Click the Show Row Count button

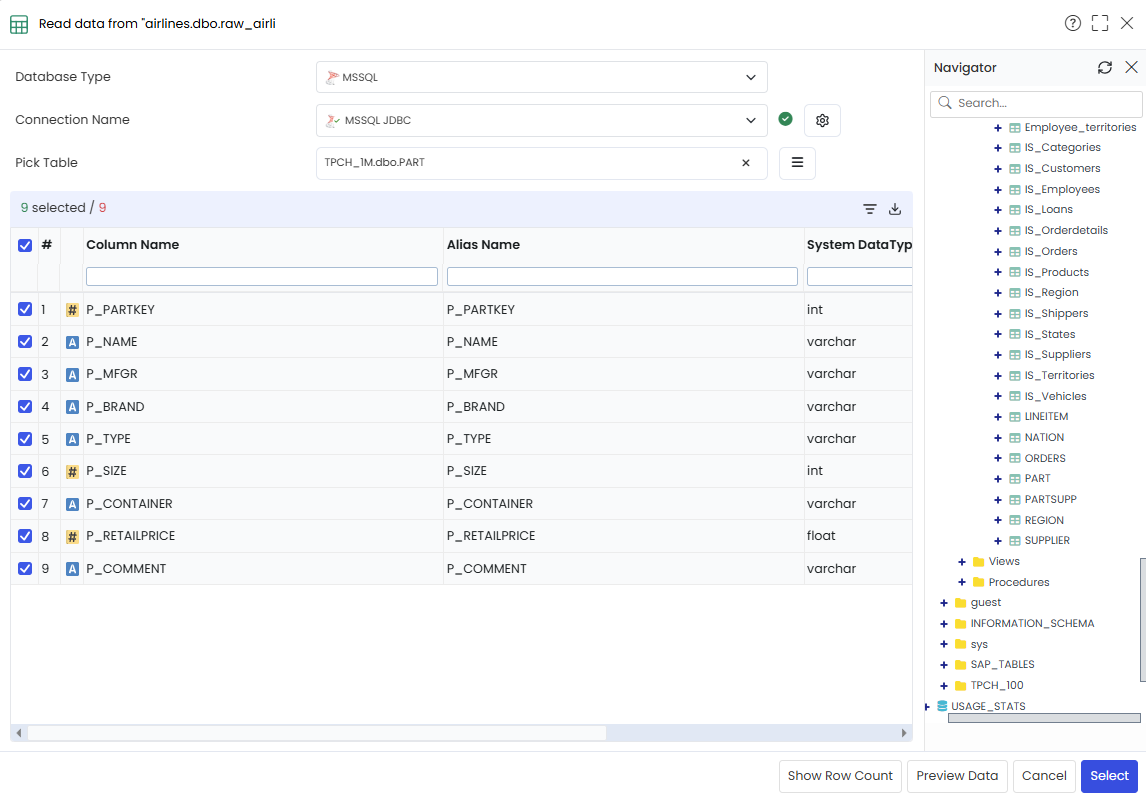[x=840, y=776]
